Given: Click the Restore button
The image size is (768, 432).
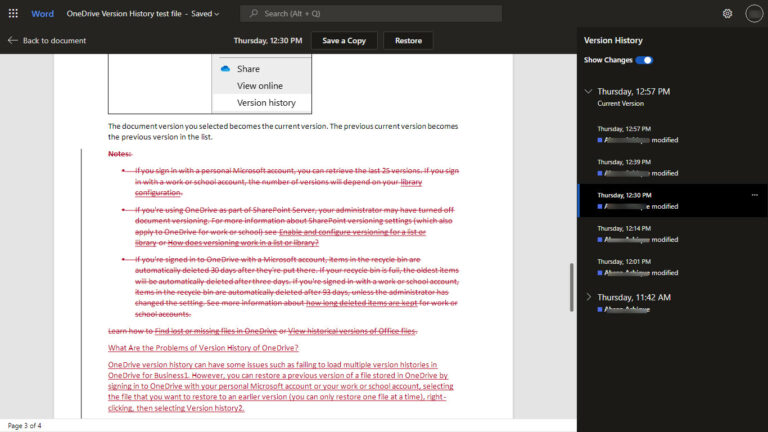Looking at the screenshot, I should tap(408, 41).
